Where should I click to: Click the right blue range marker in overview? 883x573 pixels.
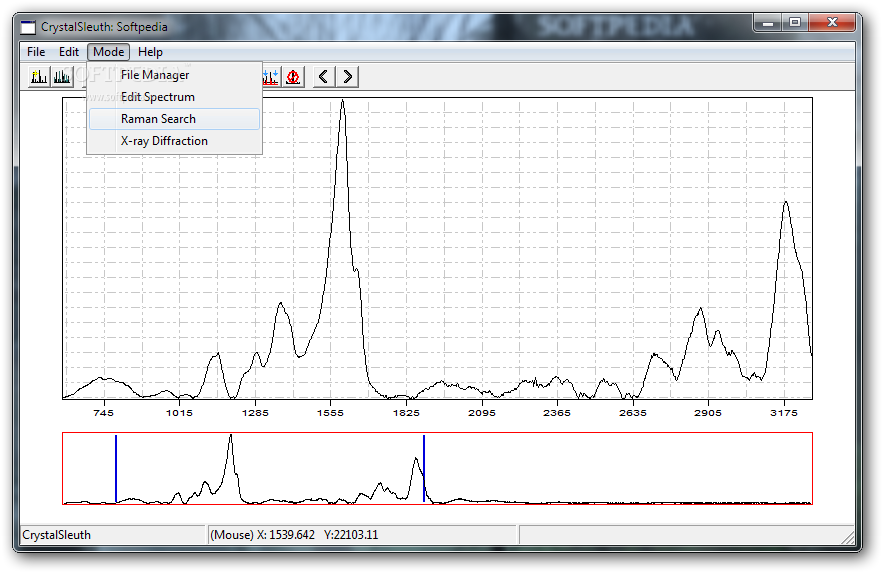(423, 468)
